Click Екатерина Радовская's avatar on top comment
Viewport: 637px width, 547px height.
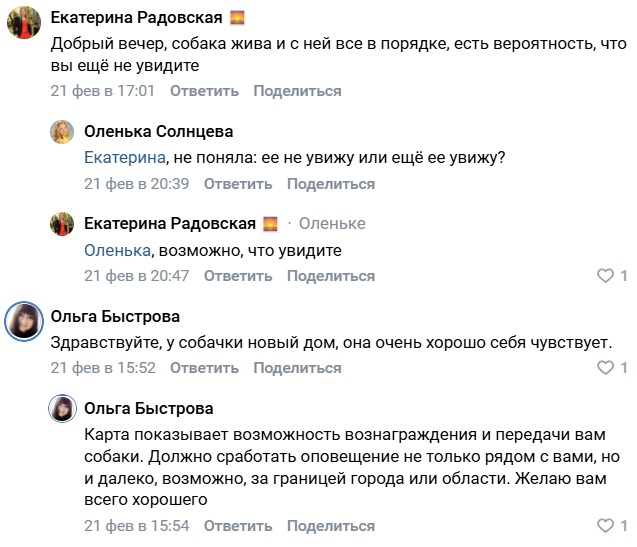(23, 22)
